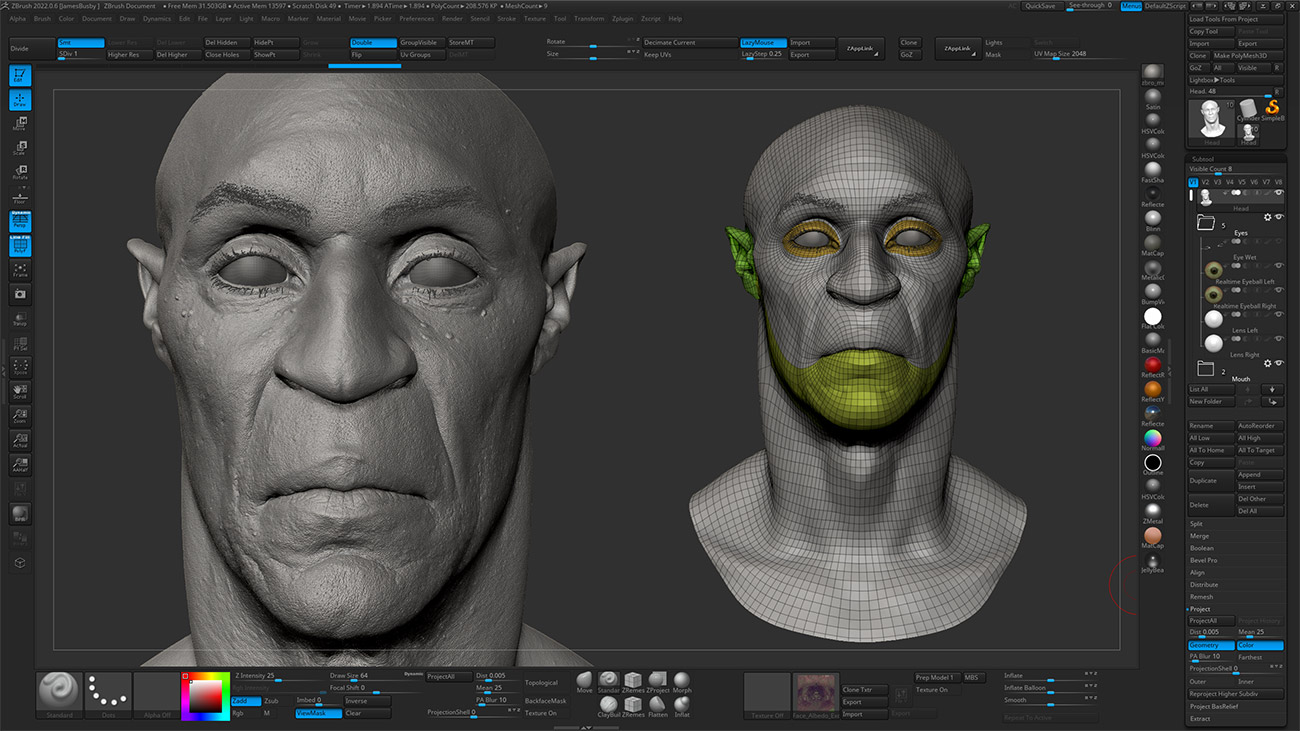Choose the NormalRGB material sphere

tap(1153, 440)
